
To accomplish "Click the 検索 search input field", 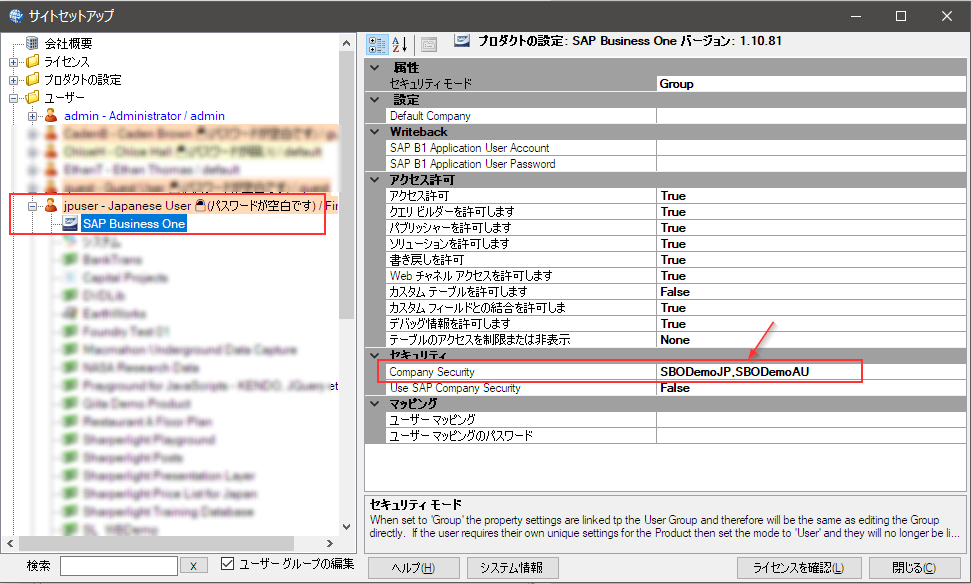I will click(119, 566).
